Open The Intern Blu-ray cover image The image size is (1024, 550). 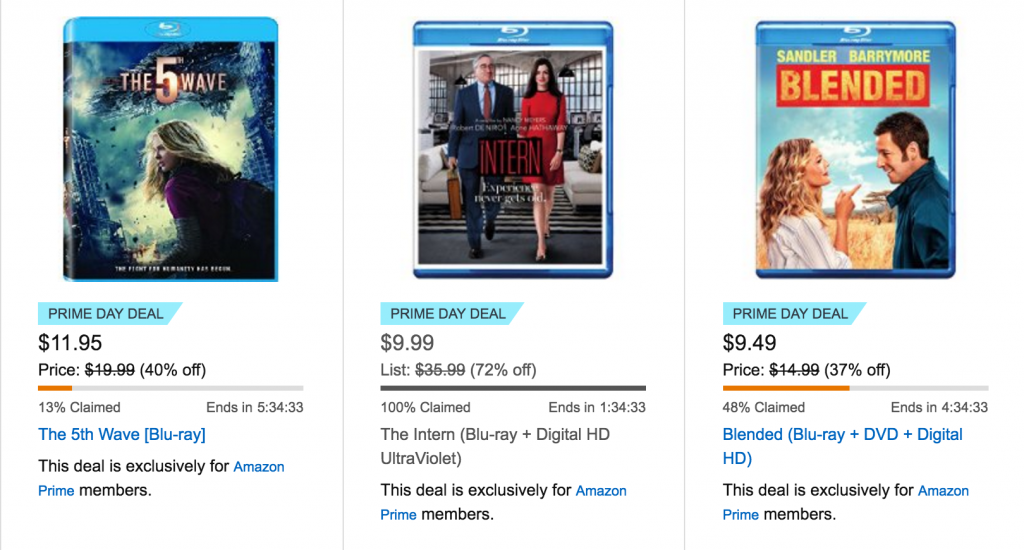pyautogui.click(x=513, y=150)
